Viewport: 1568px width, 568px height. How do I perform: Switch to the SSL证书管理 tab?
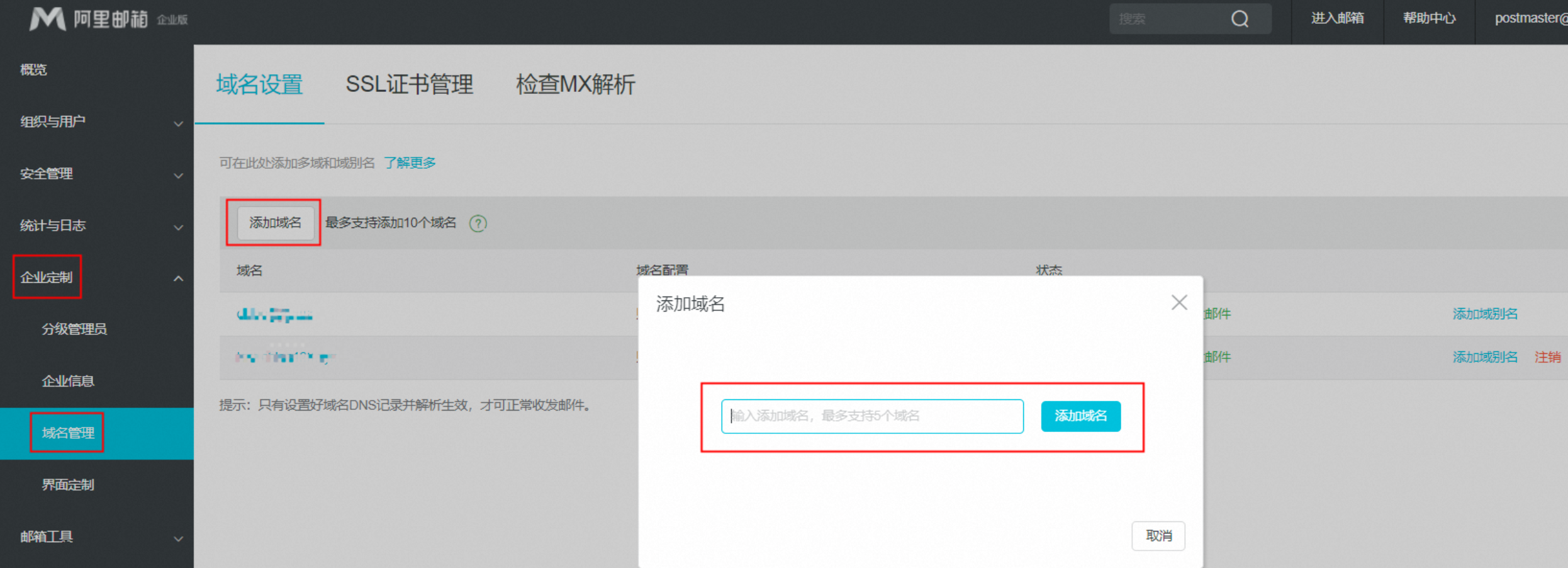coord(409,84)
